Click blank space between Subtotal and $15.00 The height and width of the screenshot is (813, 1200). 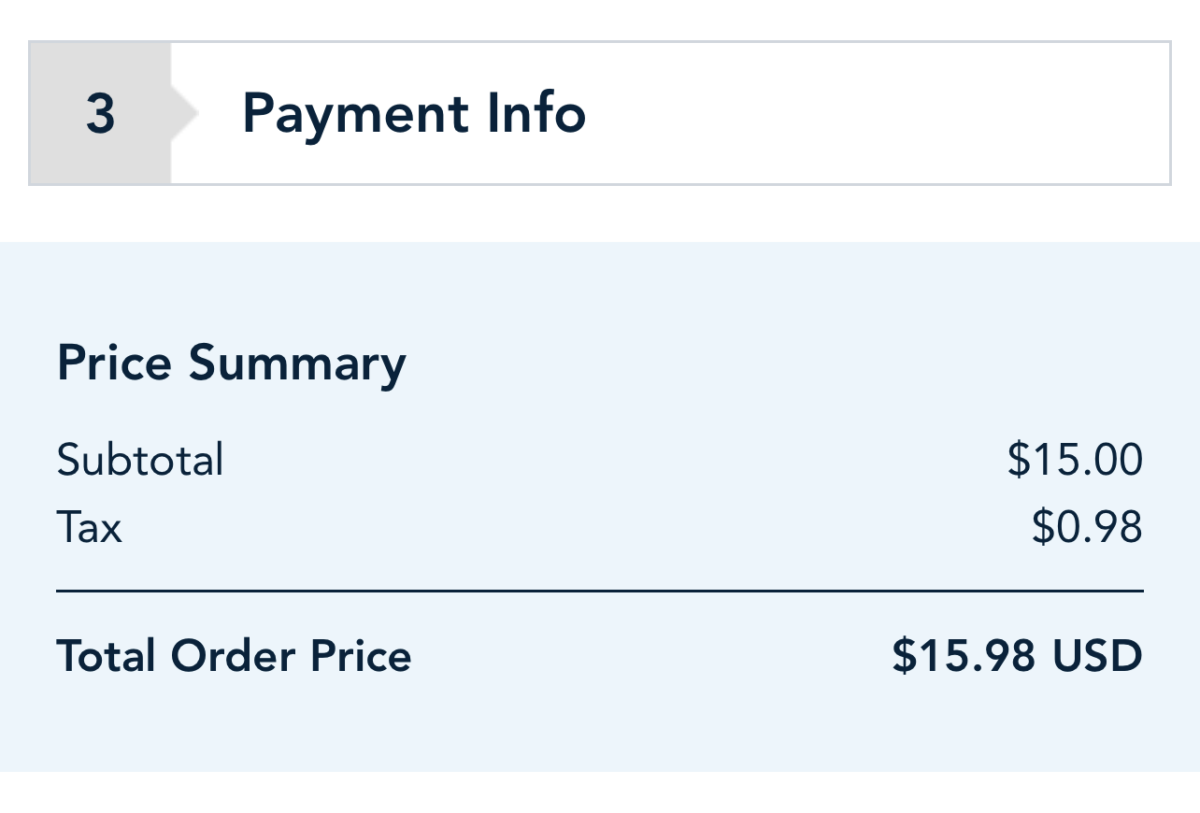(600, 461)
